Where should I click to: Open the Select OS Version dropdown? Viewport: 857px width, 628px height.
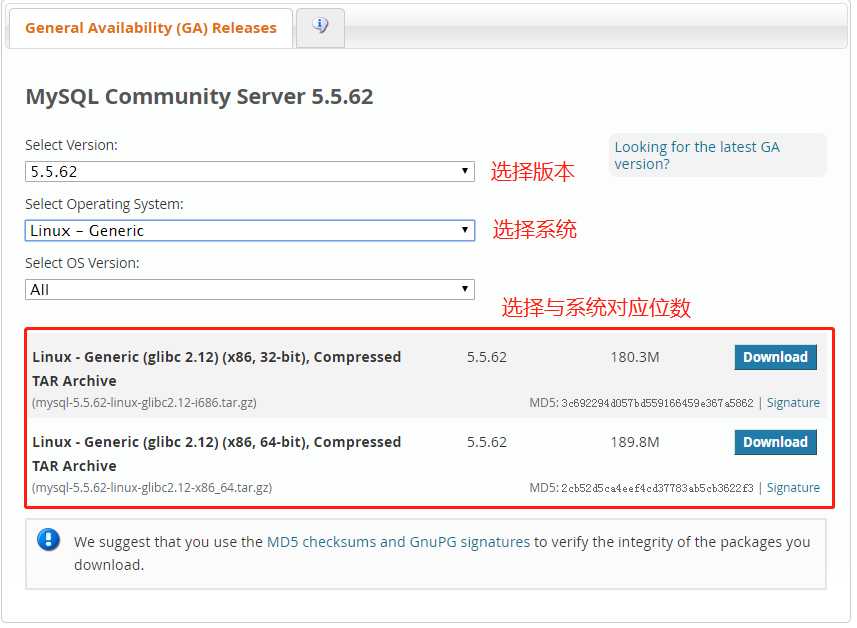250,290
